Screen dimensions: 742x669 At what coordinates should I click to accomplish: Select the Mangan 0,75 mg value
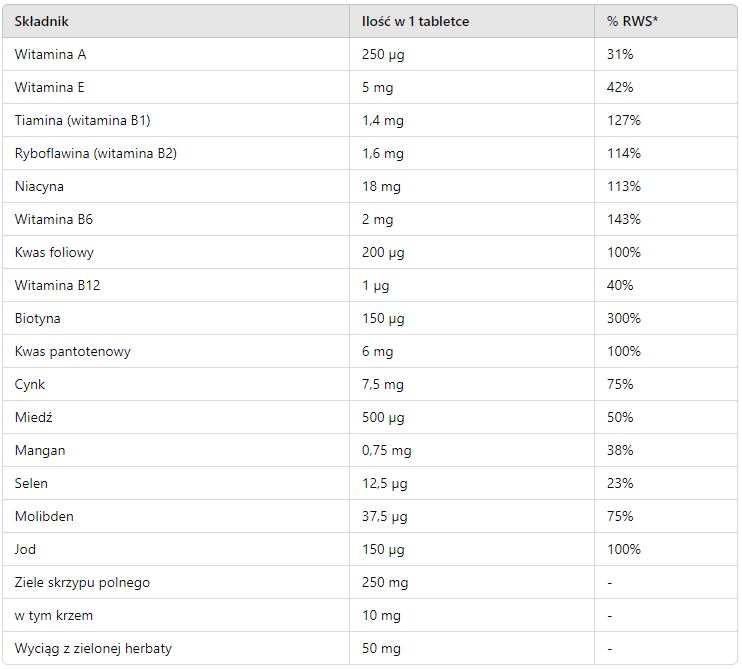[387, 450]
